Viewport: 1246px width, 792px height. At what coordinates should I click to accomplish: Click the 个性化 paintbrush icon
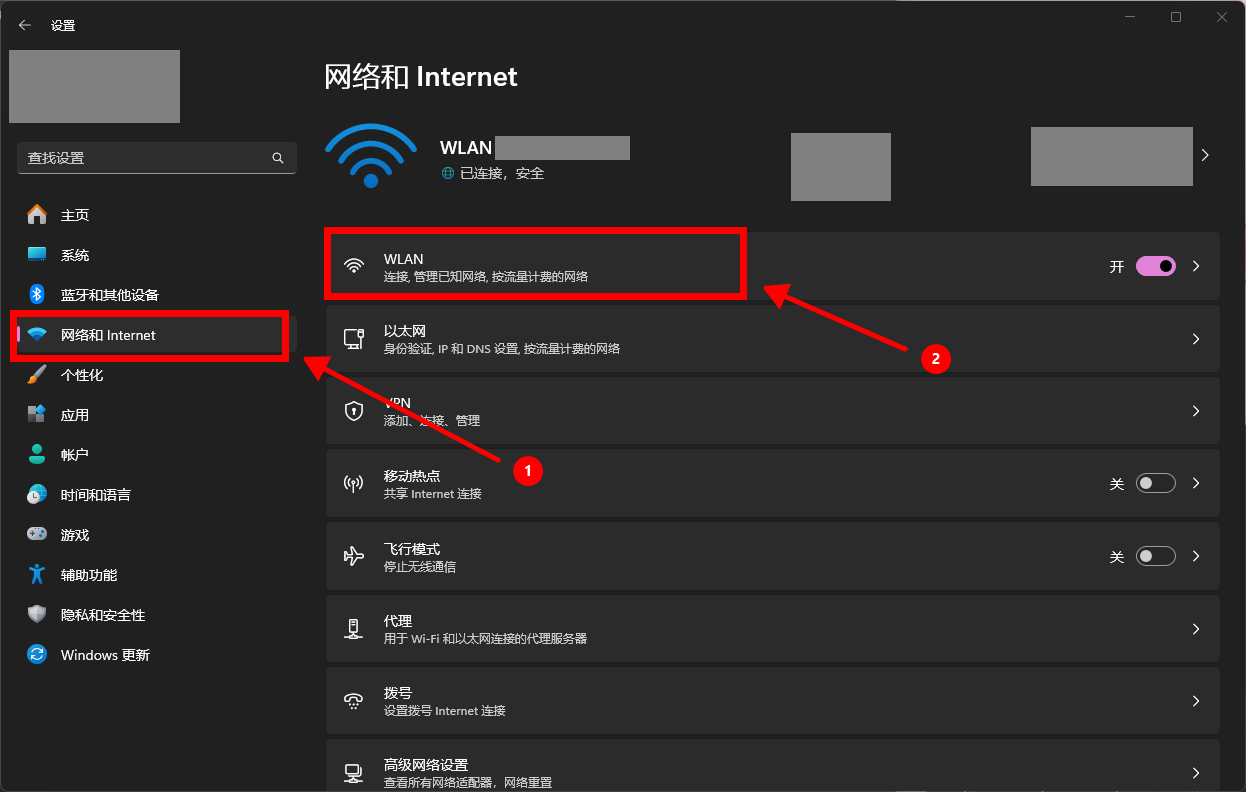pyautogui.click(x=37, y=375)
